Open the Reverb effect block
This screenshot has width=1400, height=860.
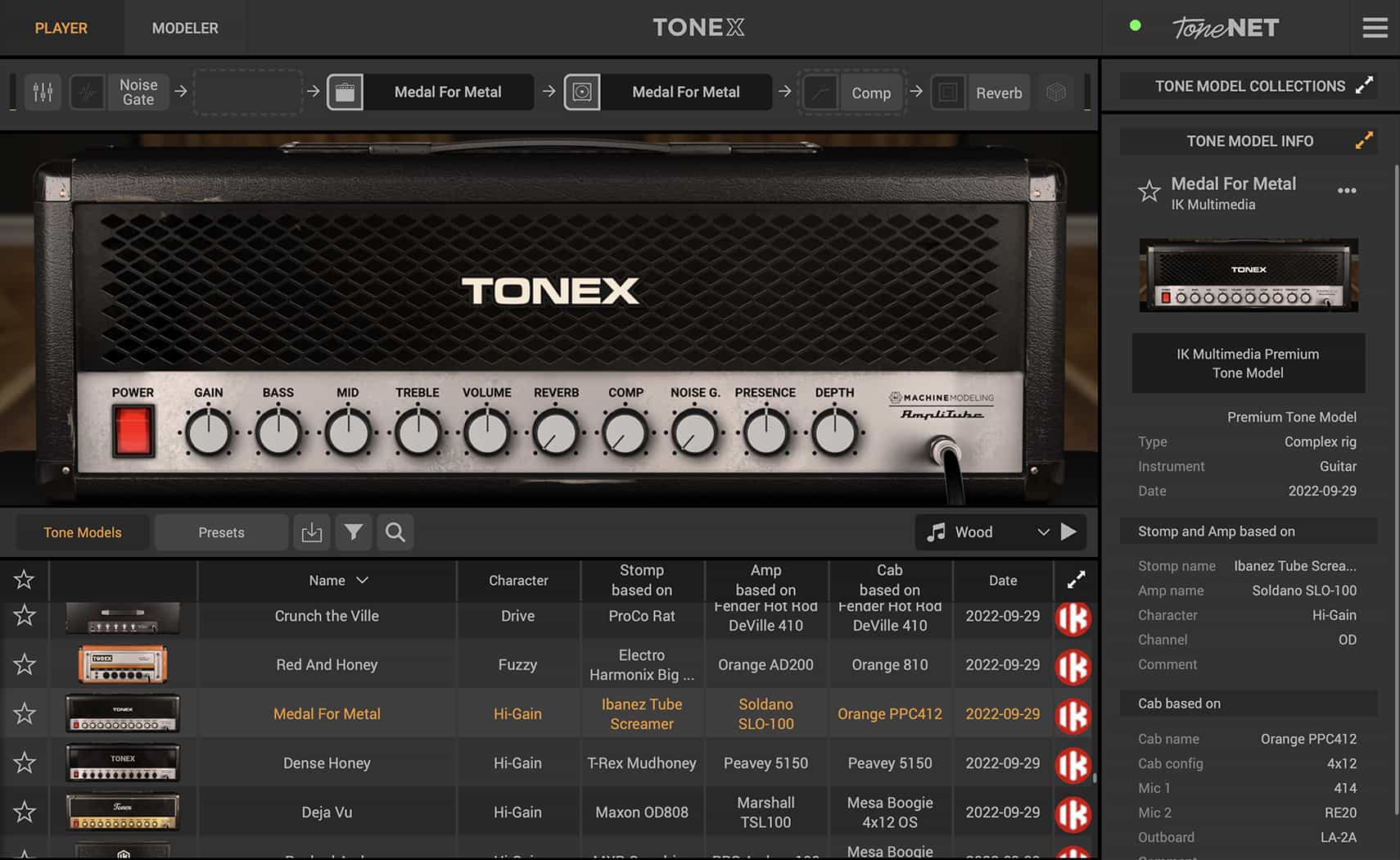(x=998, y=93)
